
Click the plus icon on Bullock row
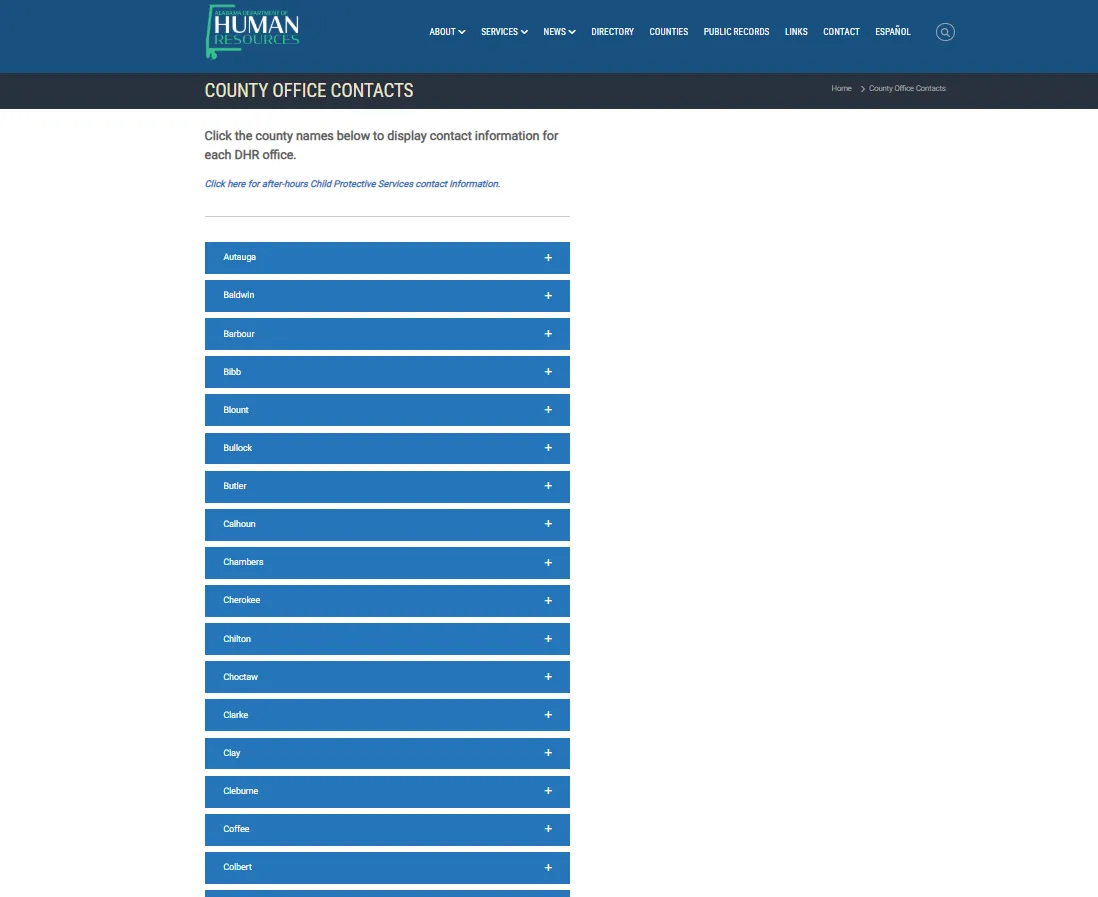click(x=548, y=447)
